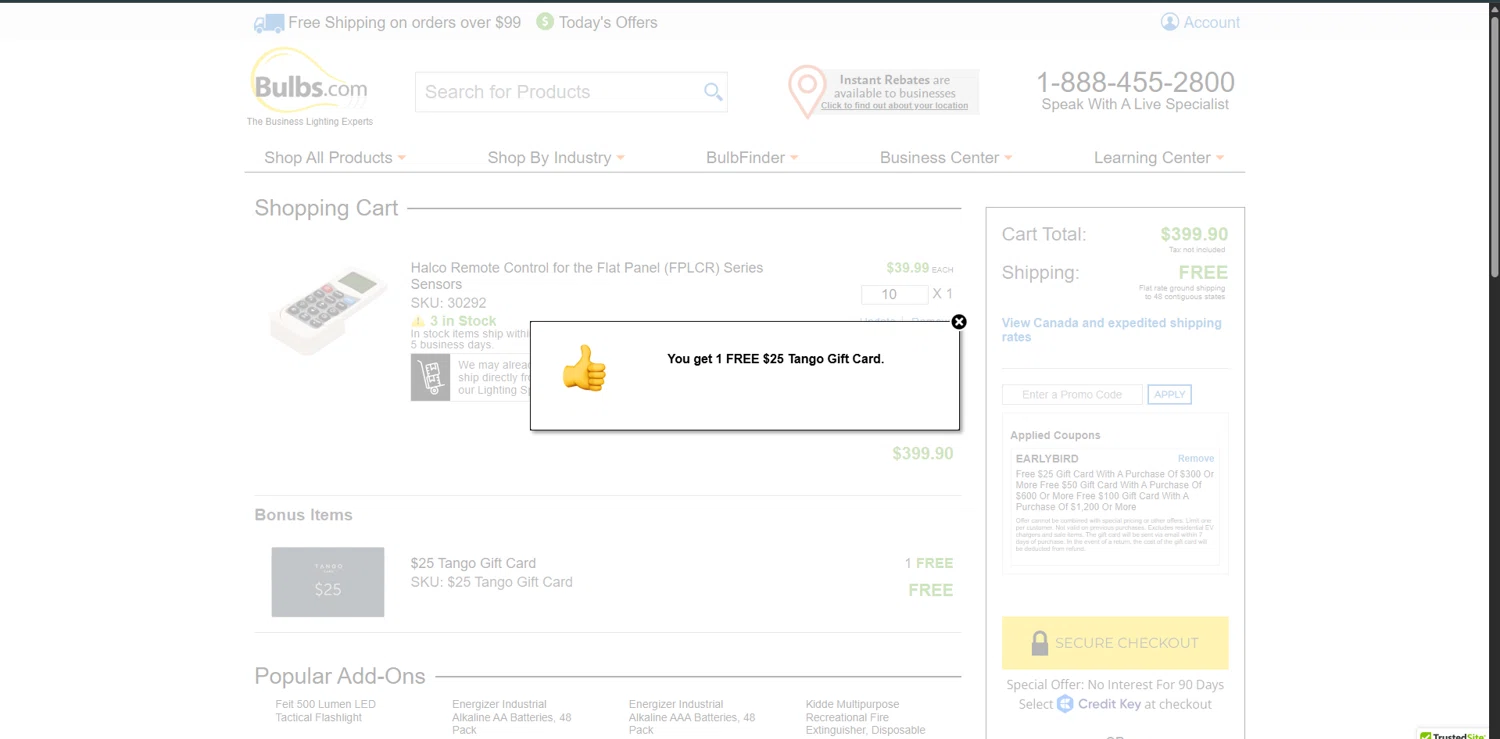Click the APPLY promo button
Image resolution: width=1500 pixels, height=739 pixels.
click(1169, 394)
